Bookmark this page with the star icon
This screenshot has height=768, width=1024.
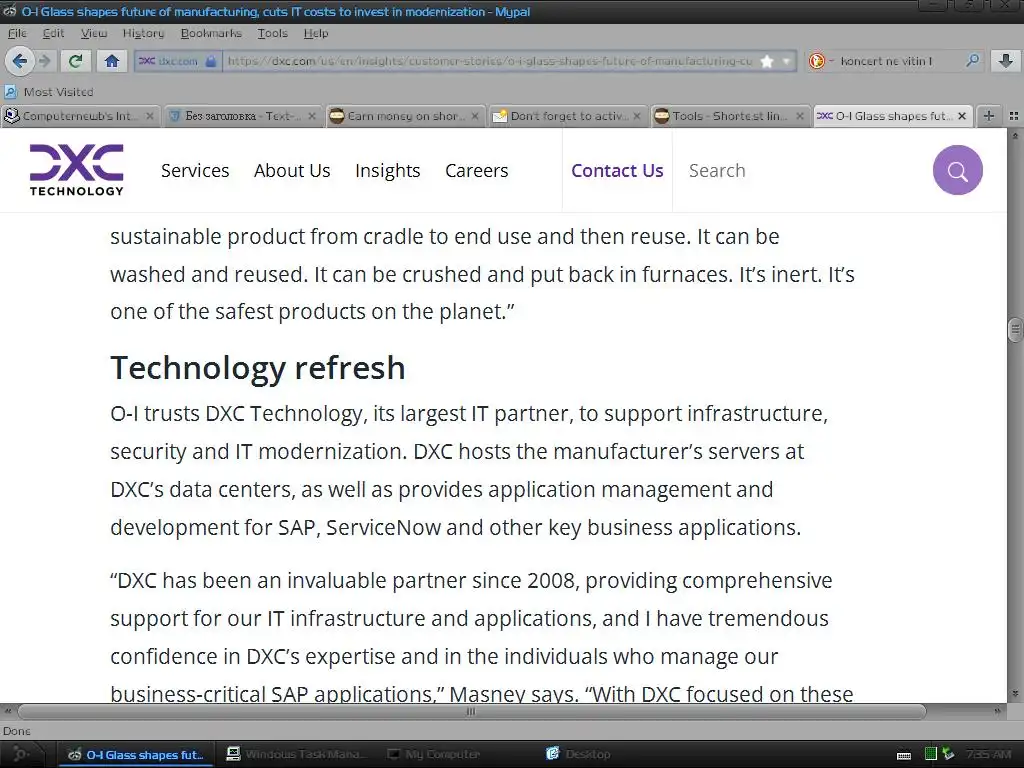tap(767, 61)
